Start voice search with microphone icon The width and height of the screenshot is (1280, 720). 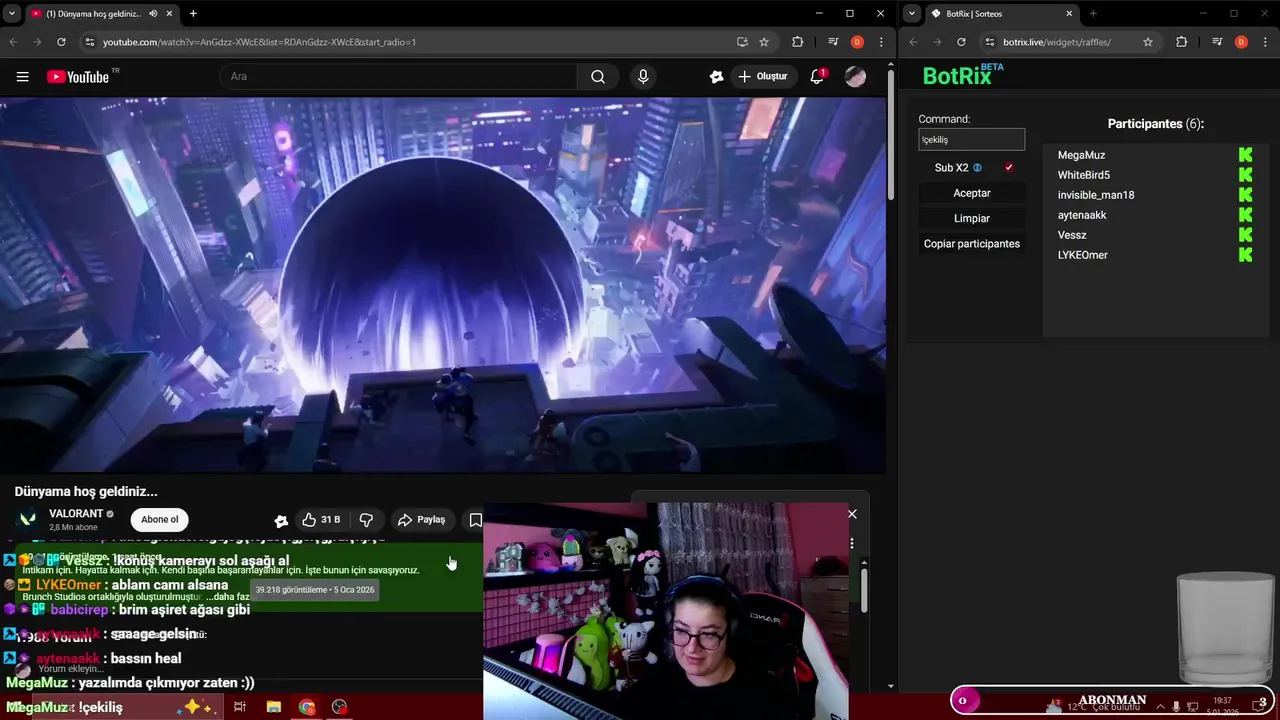point(643,77)
